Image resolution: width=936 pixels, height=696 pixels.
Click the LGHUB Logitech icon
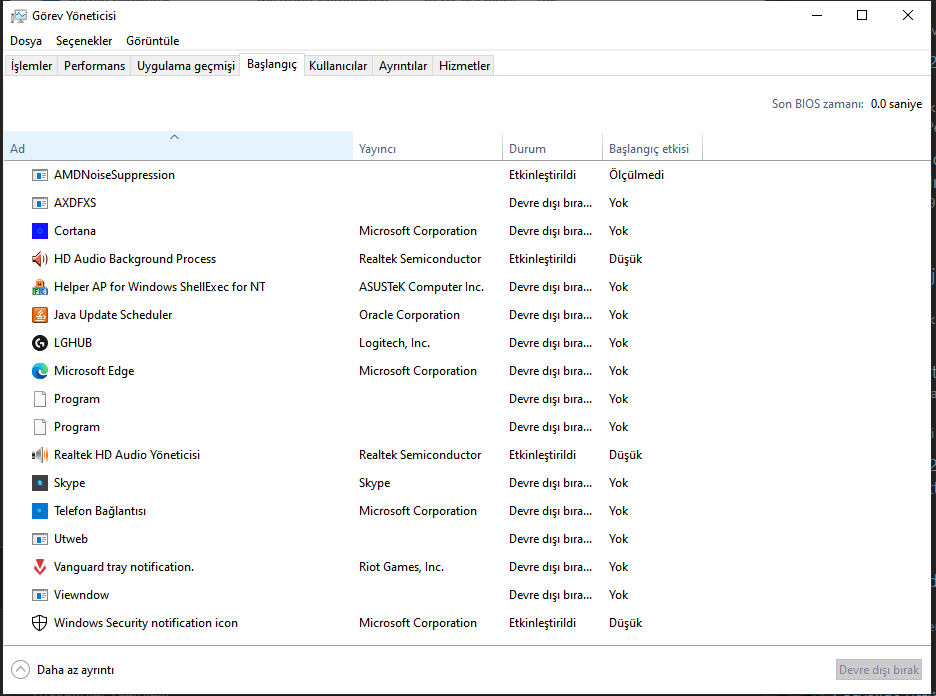(x=39, y=343)
